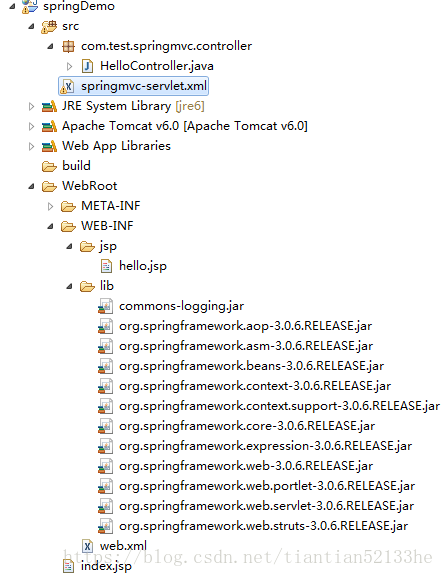Collapse the WebRoot folder node
Screen dimensions: 444x577
[x=32, y=187]
